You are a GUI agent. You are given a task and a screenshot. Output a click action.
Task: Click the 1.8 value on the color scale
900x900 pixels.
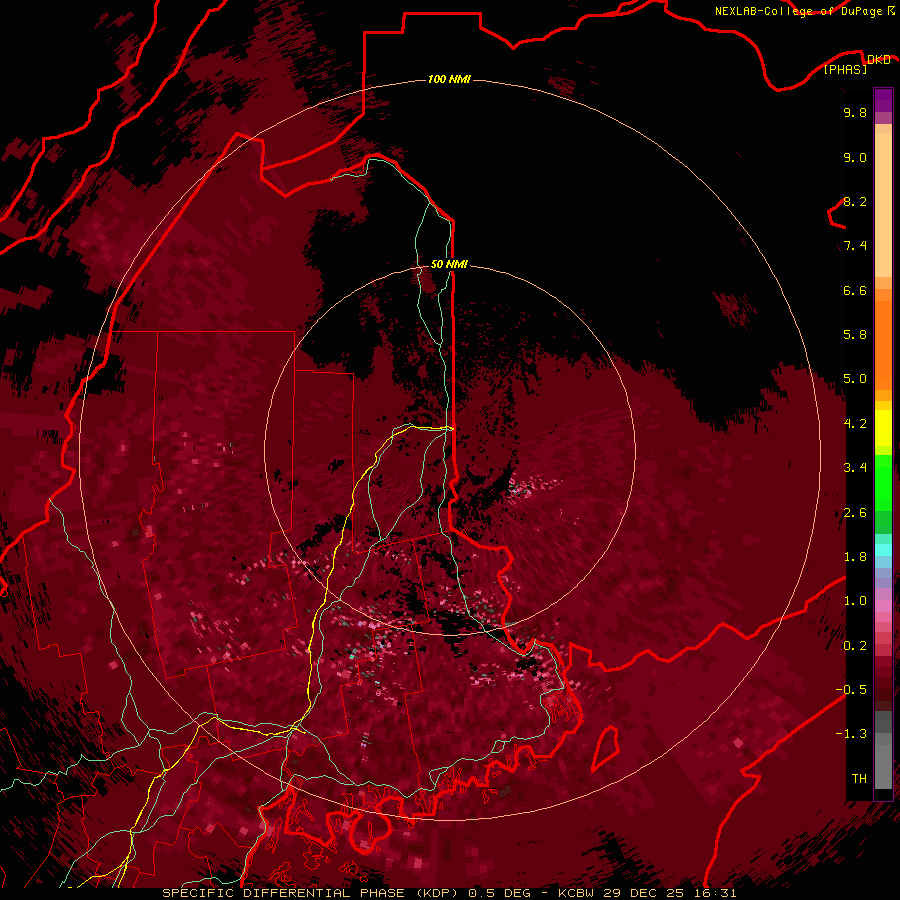[855, 557]
